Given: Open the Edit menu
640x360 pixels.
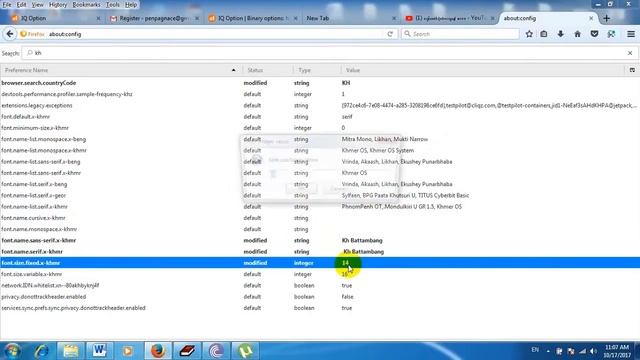Looking at the screenshot, I should tap(21, 5).
